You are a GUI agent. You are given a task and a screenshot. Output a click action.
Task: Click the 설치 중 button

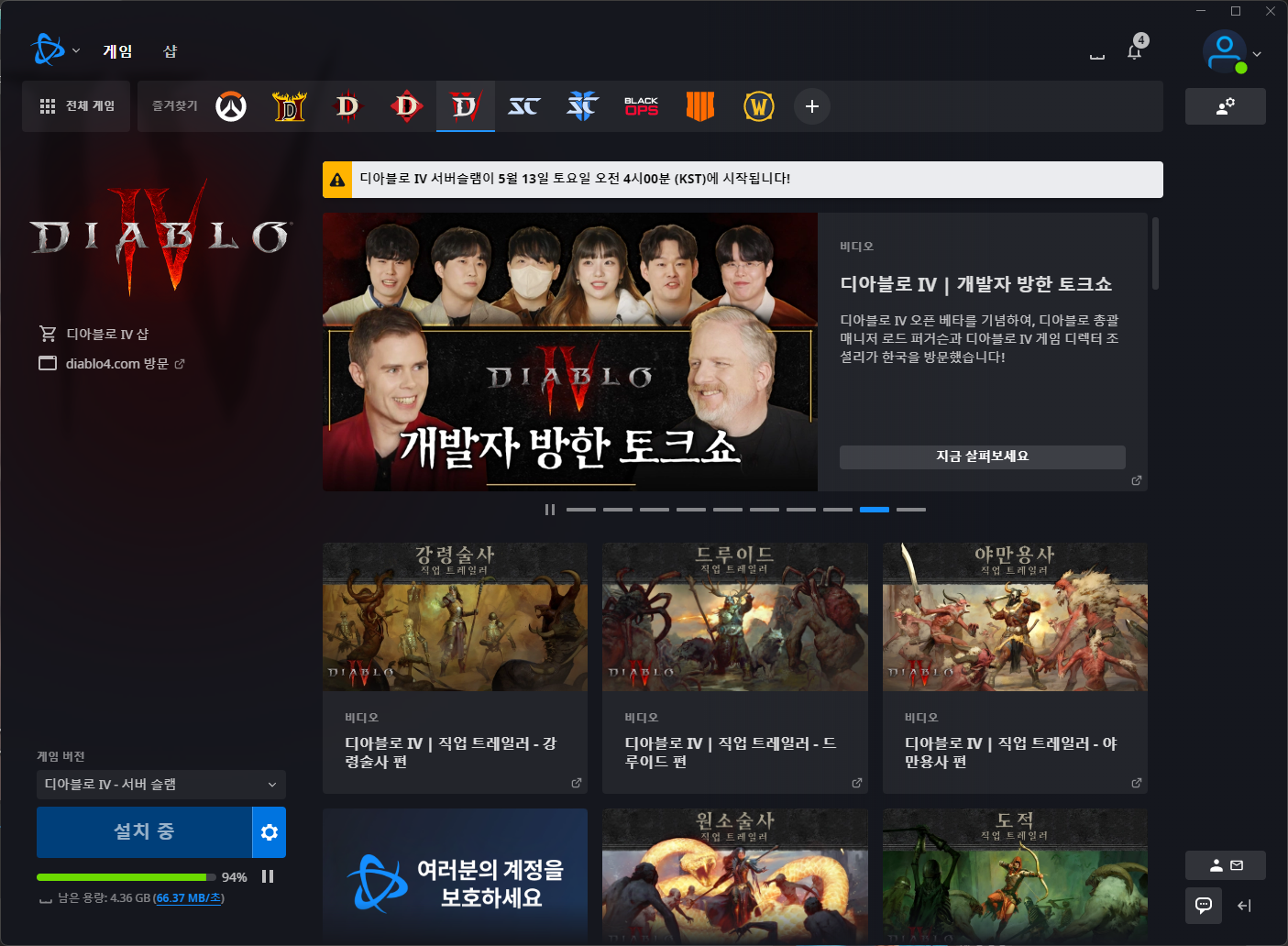[144, 832]
